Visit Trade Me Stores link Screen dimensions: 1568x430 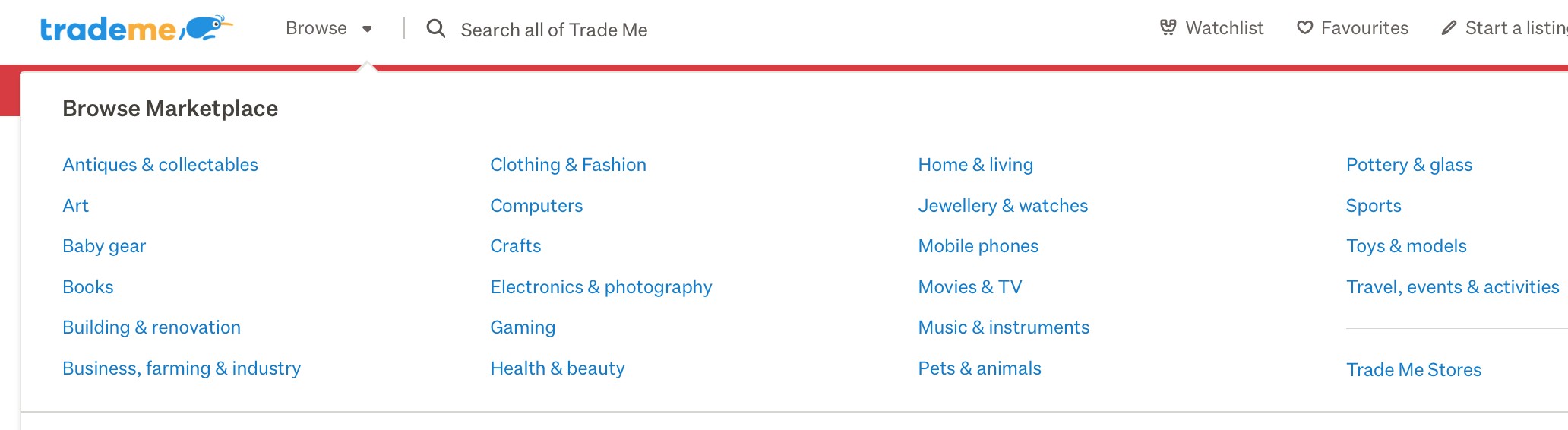1413,370
